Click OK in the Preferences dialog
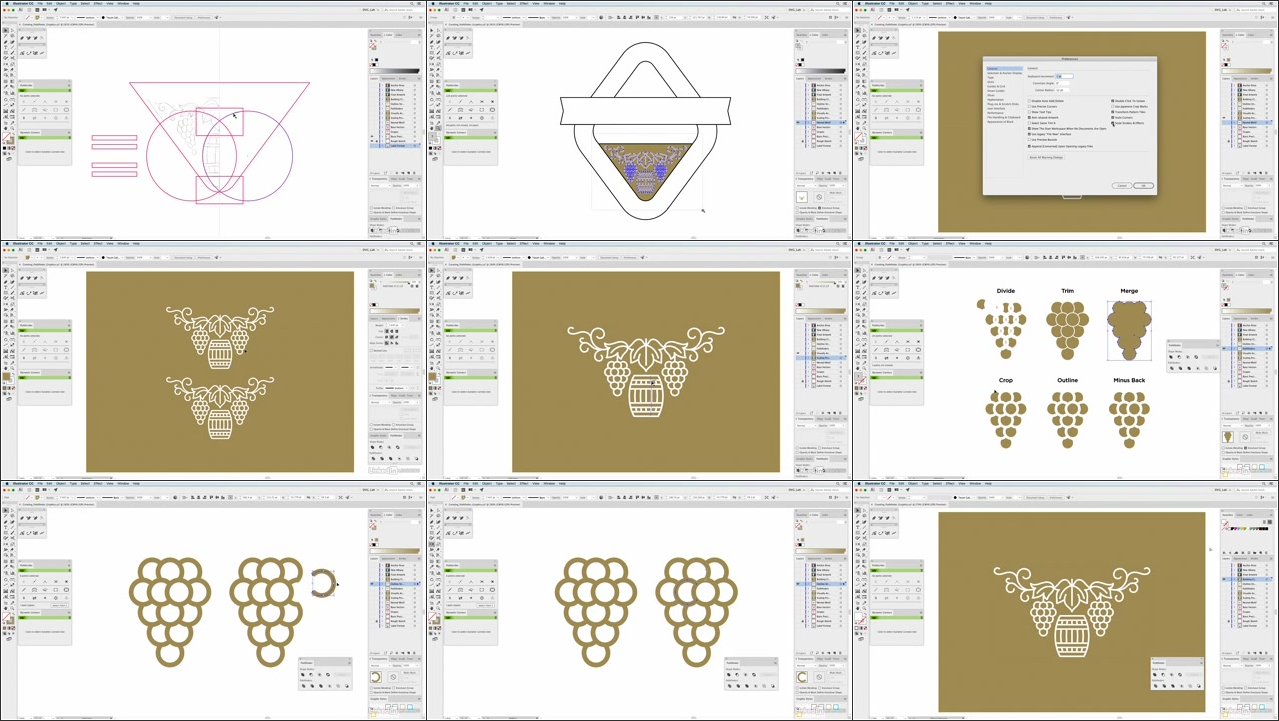 (1144, 186)
